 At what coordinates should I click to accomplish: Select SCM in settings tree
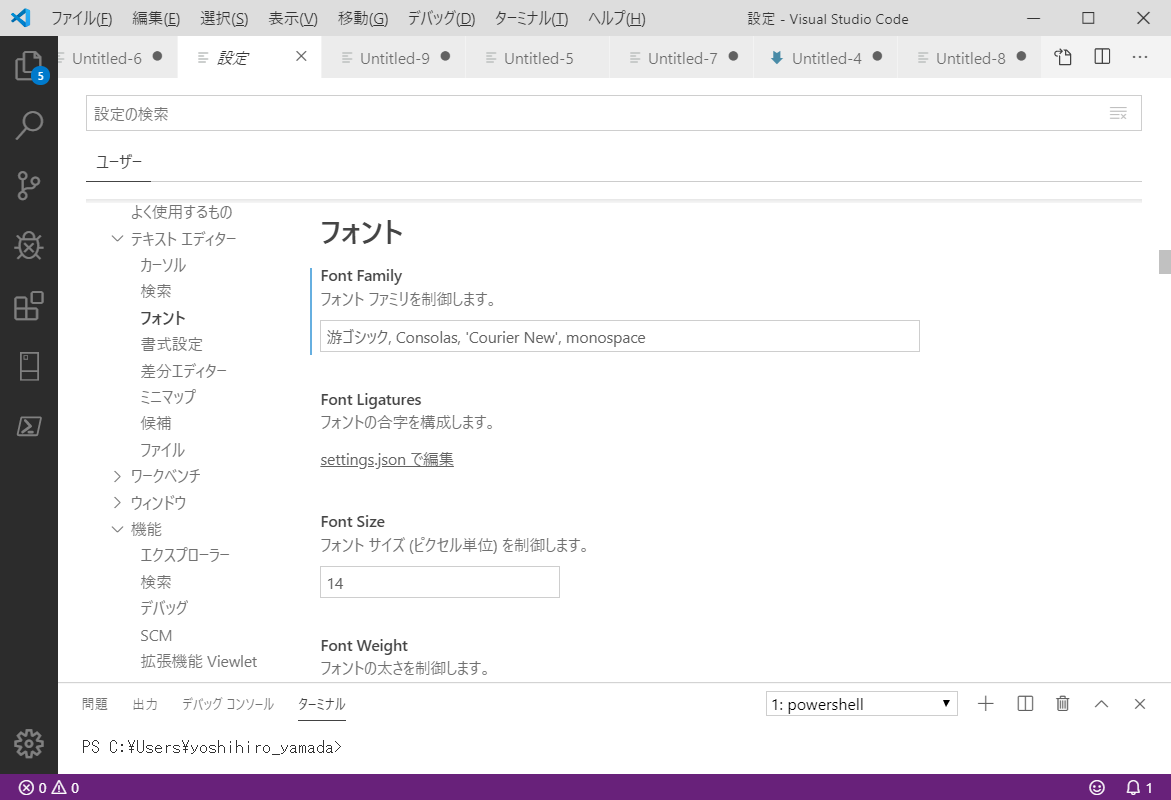(156, 635)
